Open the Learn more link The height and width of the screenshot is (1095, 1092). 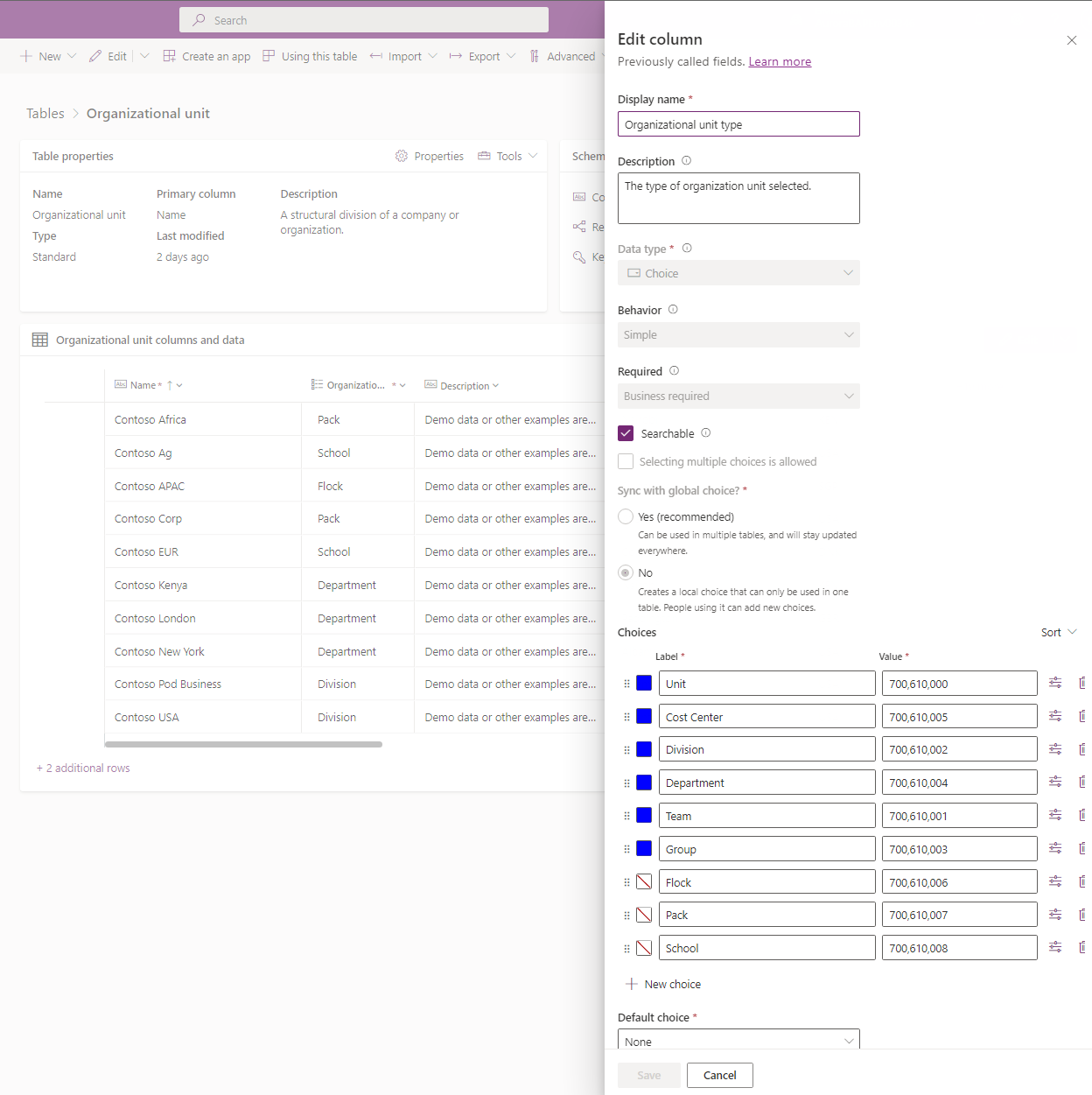(780, 61)
